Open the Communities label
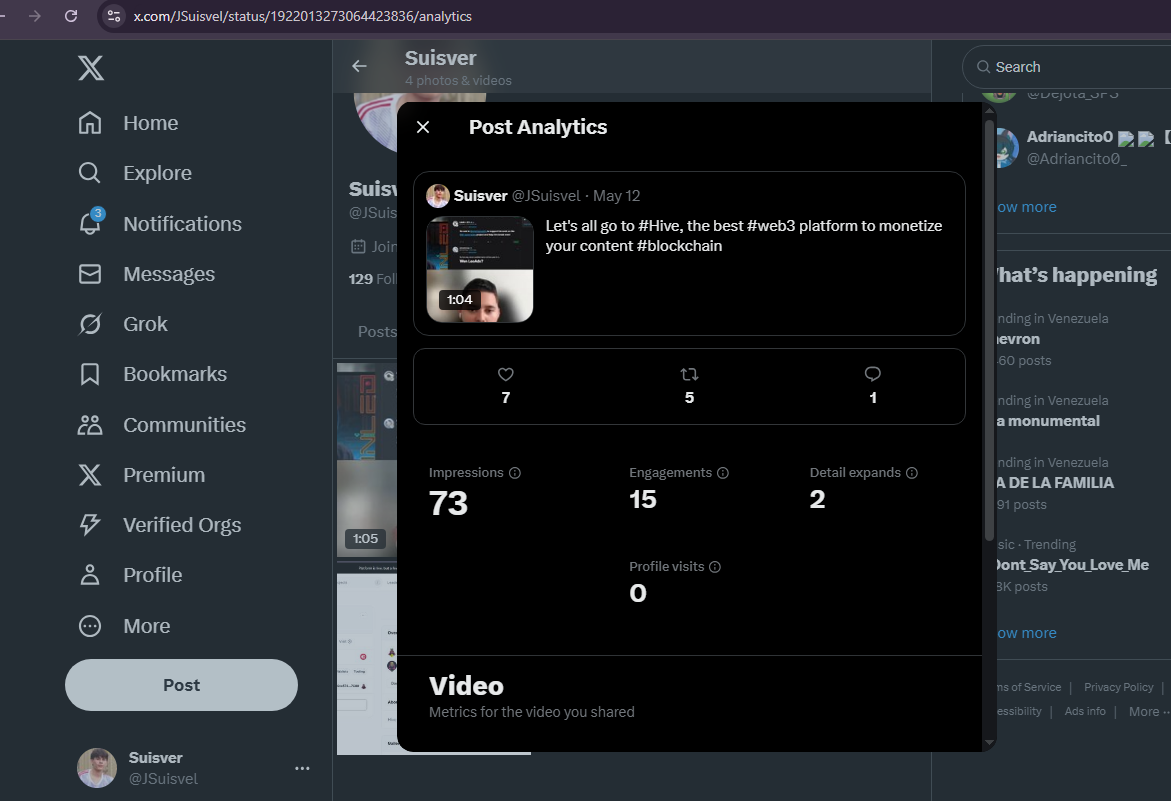1171x801 pixels. pos(184,425)
